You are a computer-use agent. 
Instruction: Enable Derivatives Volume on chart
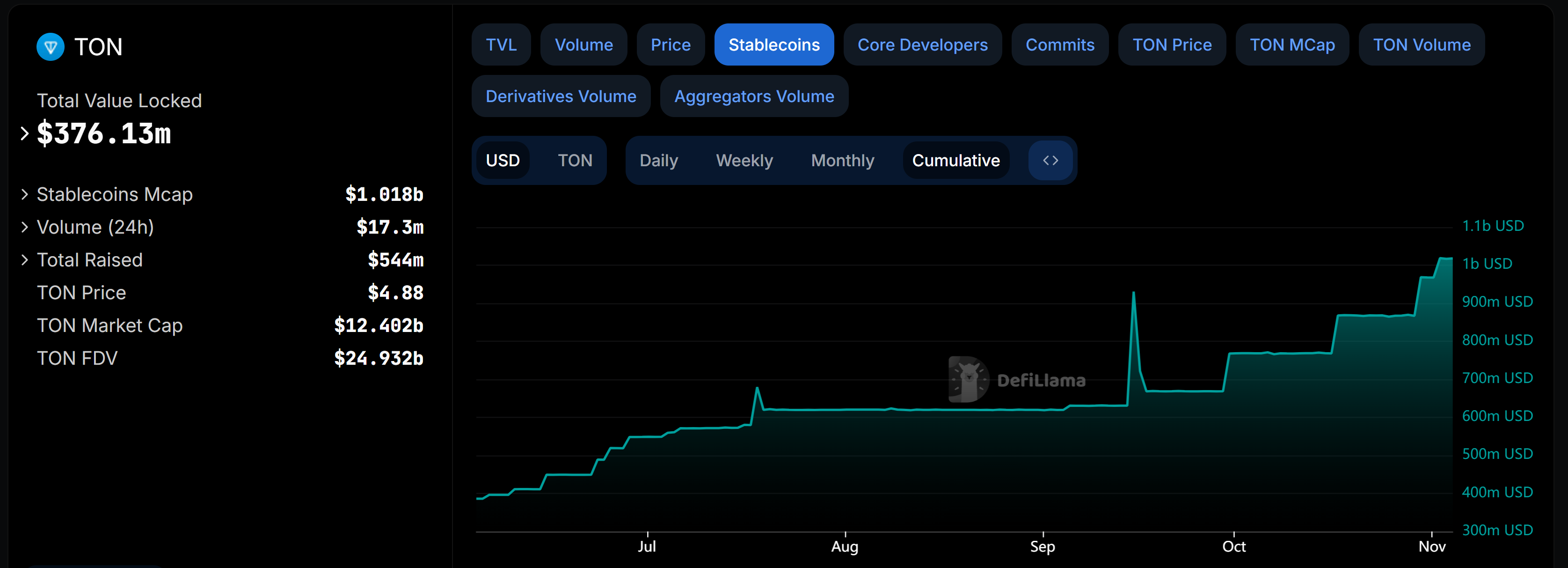(x=560, y=96)
